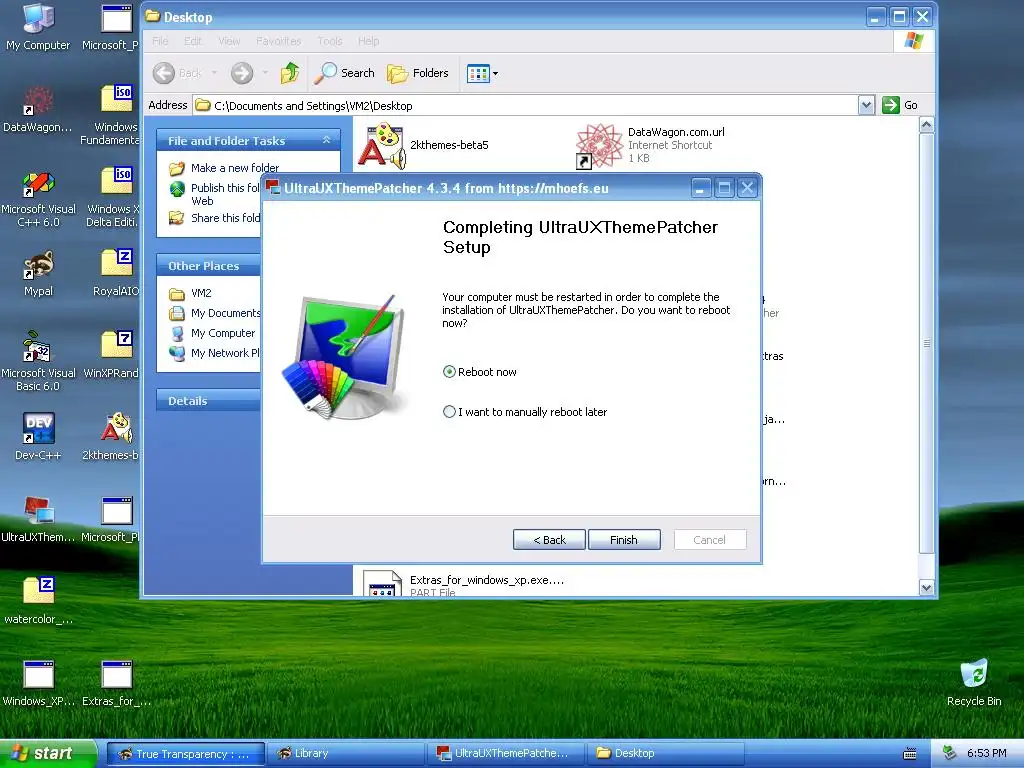
Task: Open the Edit menu in Explorer
Action: pyautogui.click(x=193, y=41)
